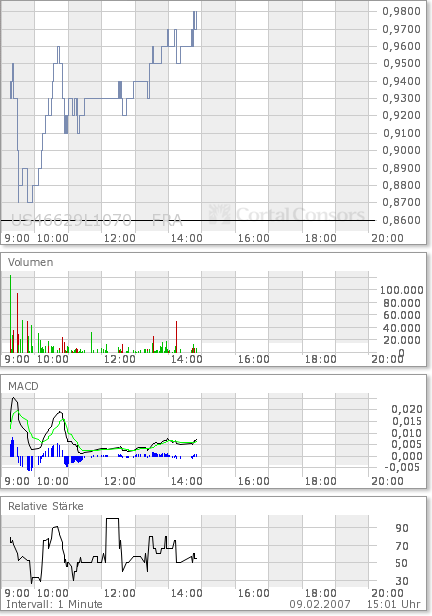Viewport: 432px width, 616px height.
Task: Select 18:00 on the Volumen time axis
Action: (x=321, y=359)
